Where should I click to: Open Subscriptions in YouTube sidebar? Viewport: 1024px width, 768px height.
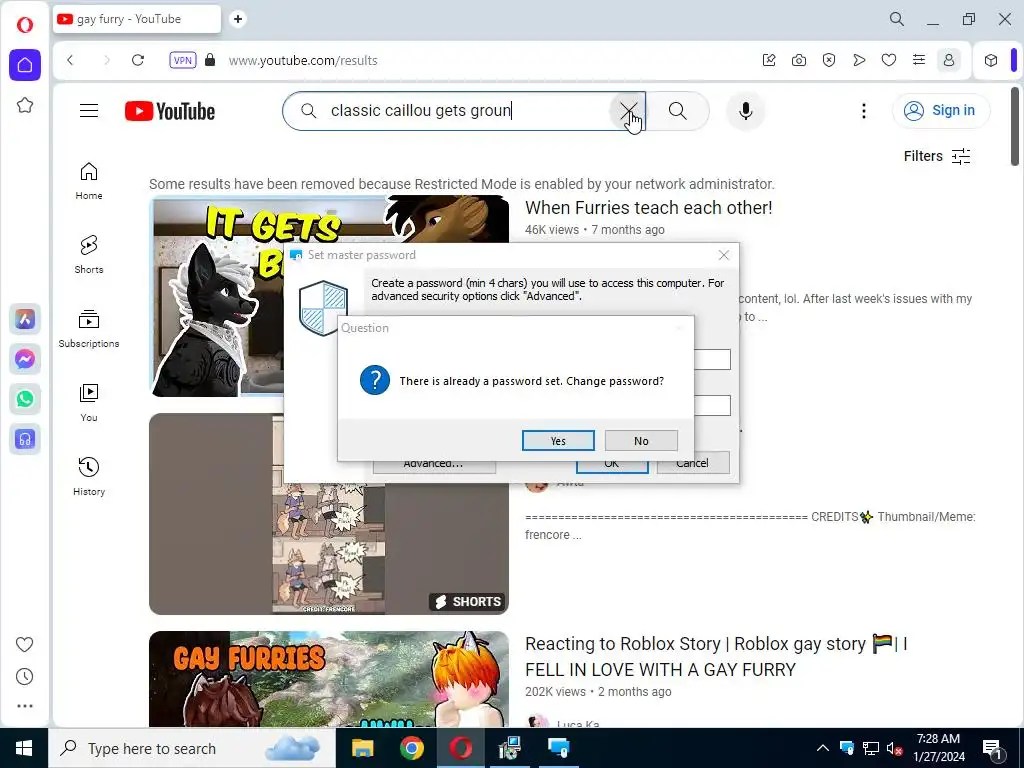89,328
